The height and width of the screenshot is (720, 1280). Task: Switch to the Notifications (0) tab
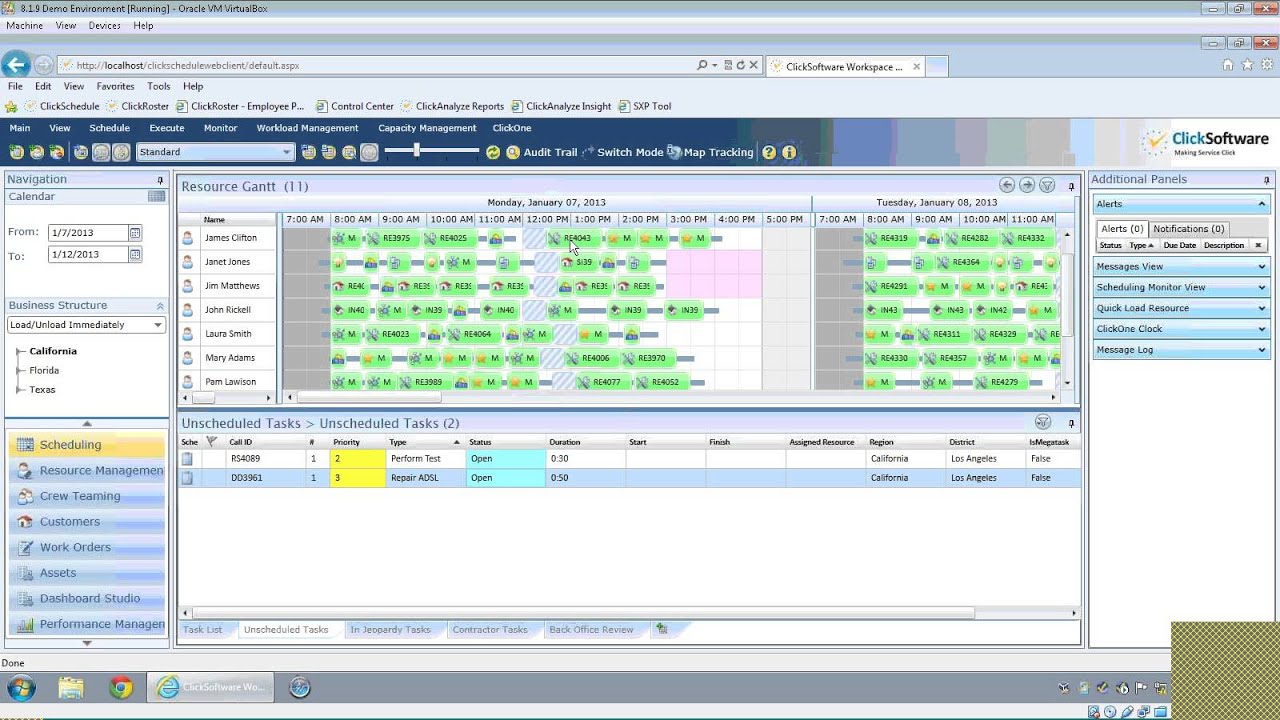click(x=1188, y=229)
